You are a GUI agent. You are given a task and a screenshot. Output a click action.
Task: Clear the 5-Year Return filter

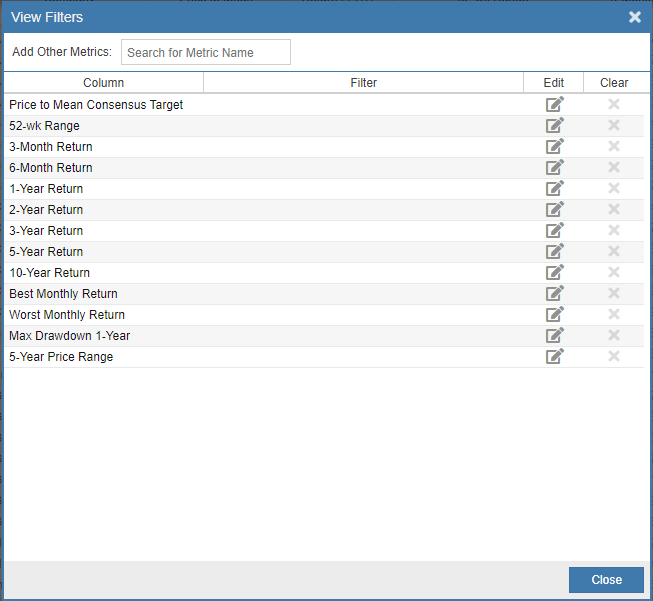tap(614, 251)
